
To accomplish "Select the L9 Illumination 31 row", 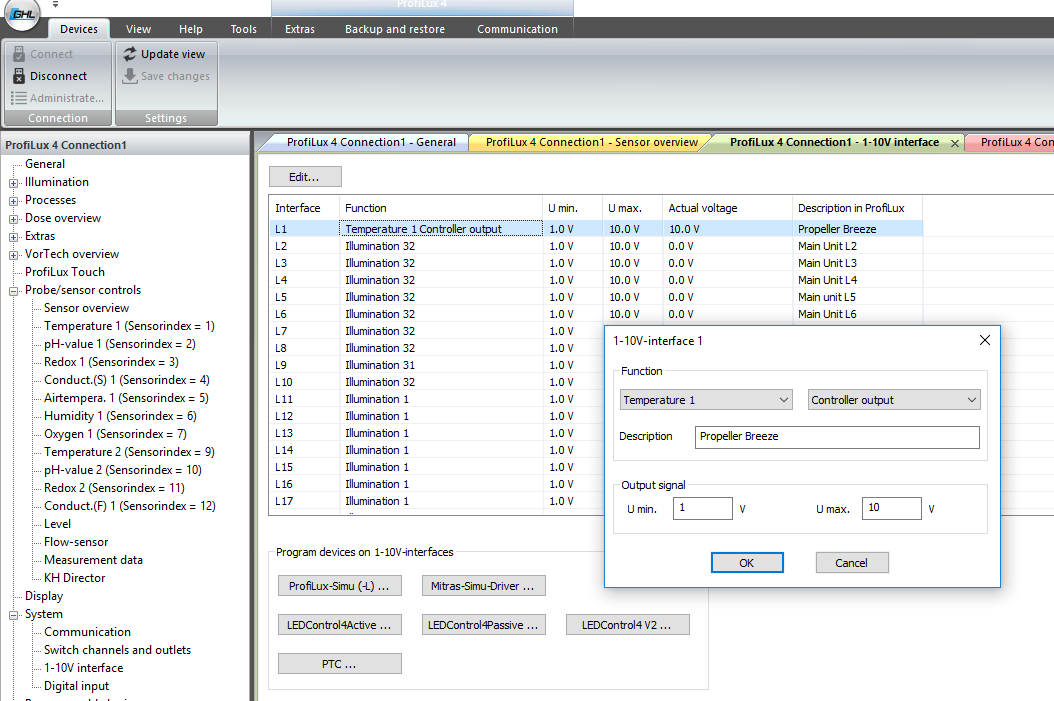I will [x=437, y=365].
